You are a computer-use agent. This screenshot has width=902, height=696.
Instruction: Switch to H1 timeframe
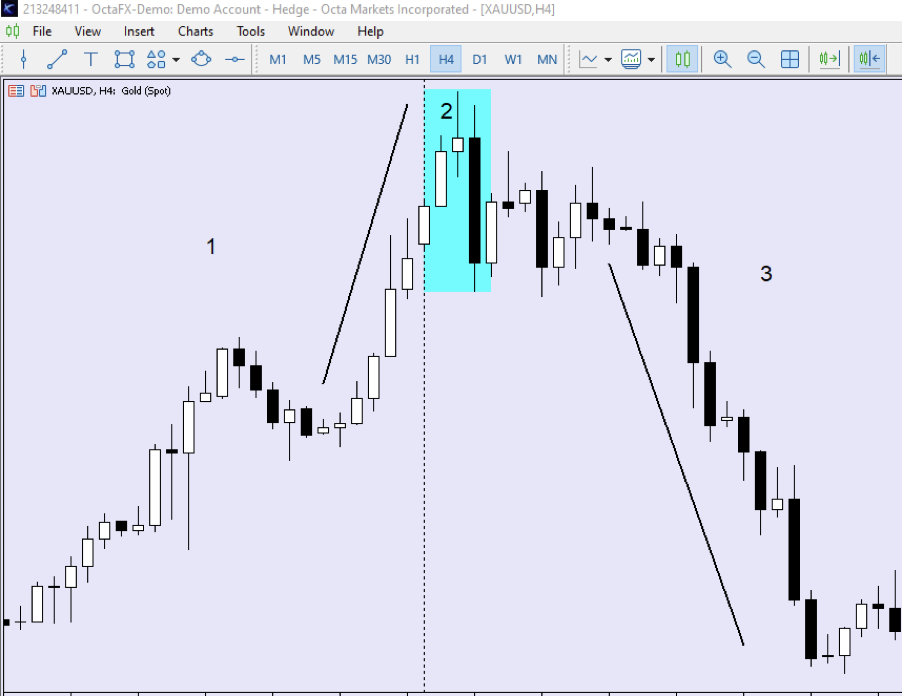412,59
